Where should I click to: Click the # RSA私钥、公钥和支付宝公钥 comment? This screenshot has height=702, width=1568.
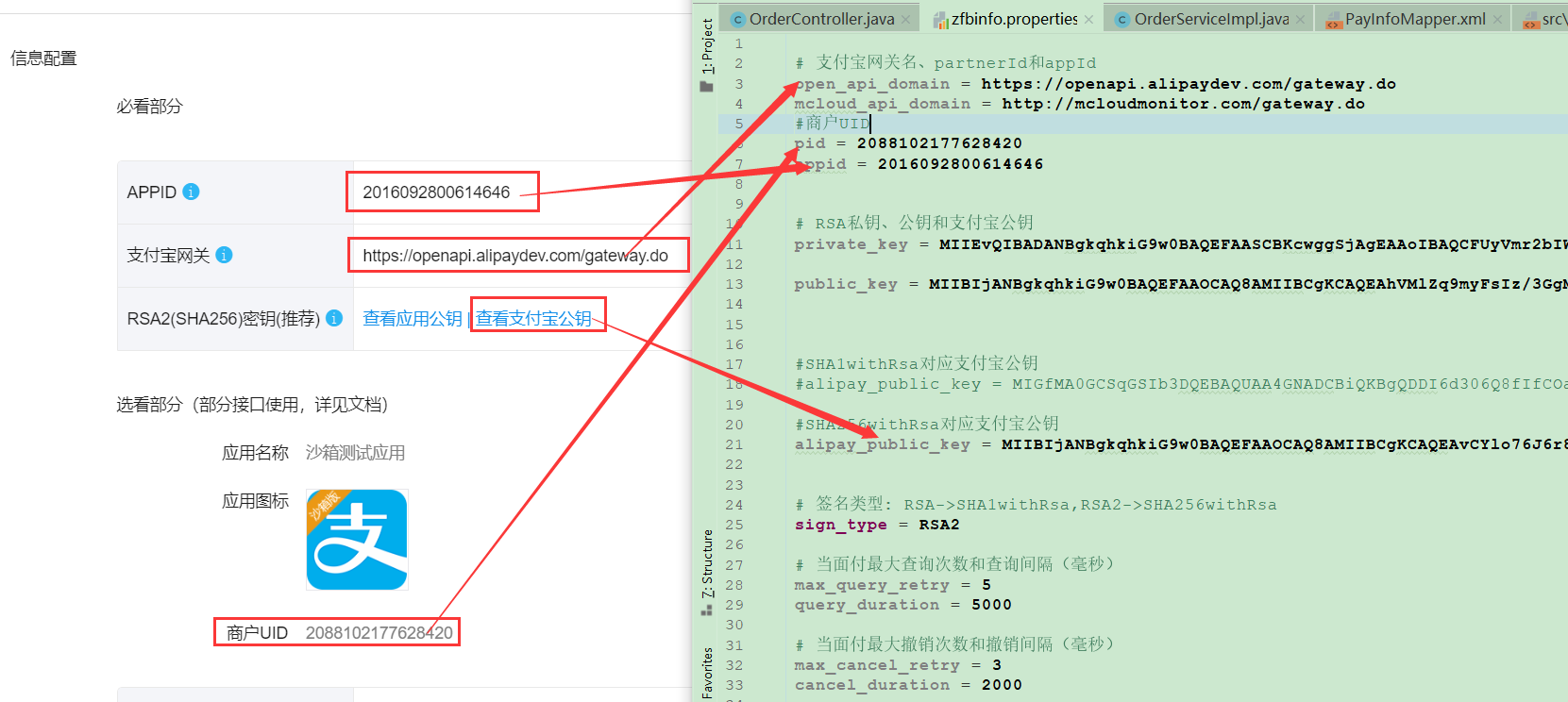tap(914, 224)
